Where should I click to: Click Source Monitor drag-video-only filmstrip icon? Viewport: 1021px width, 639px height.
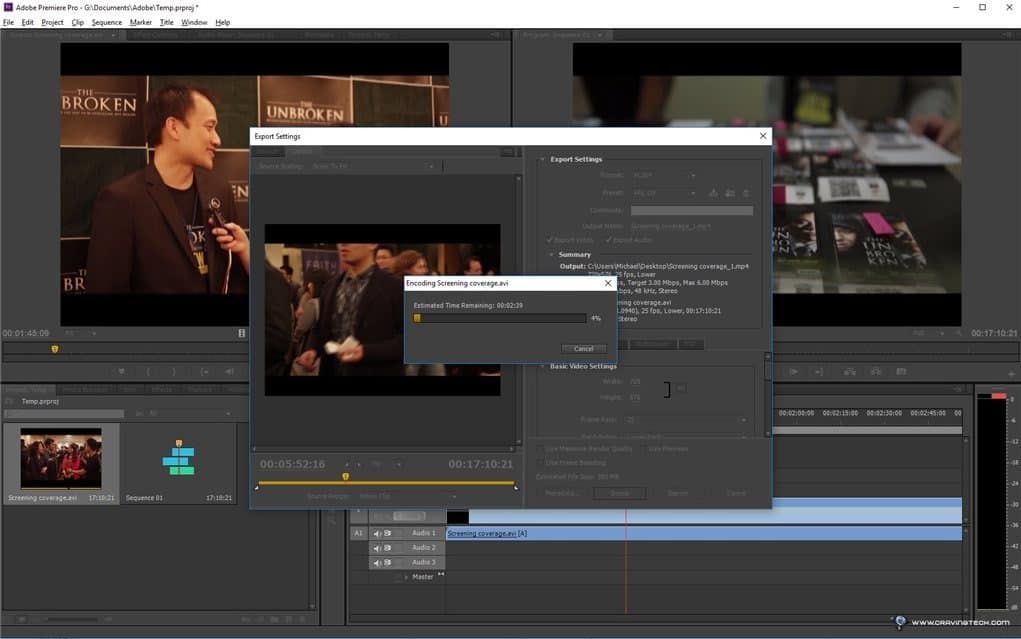(x=242, y=333)
